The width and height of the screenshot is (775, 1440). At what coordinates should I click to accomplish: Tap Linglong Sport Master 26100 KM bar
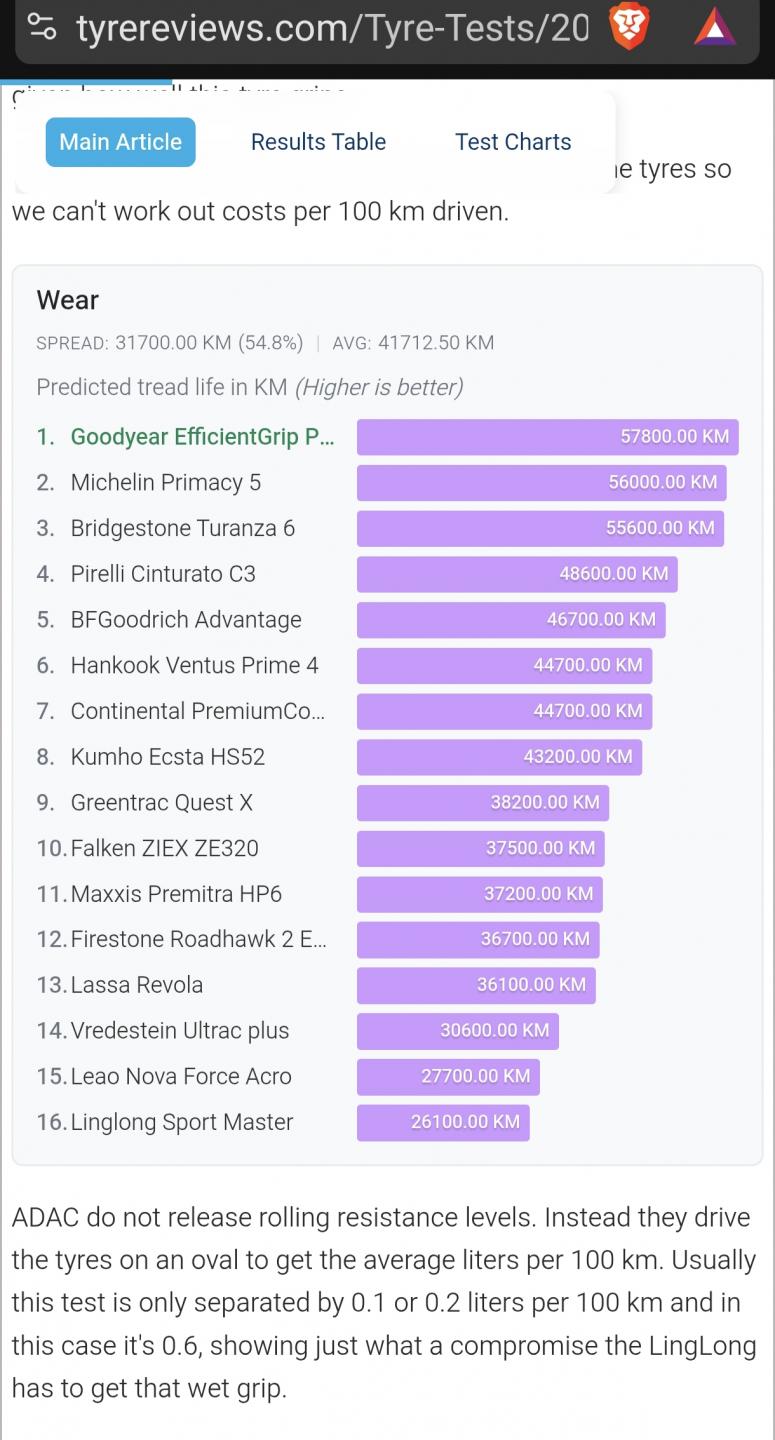coord(443,1122)
